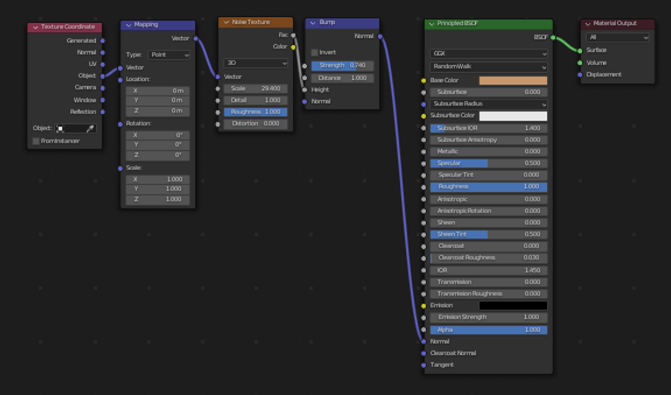Image resolution: width=671 pixels, height=395 pixels.
Task: Click the Noise Roughness slider
Action: [x=255, y=112]
